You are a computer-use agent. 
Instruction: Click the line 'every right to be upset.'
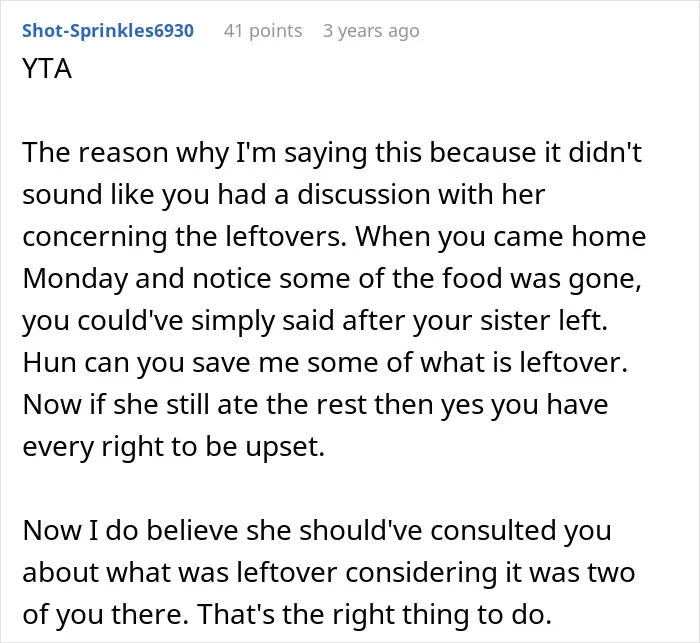tap(174, 447)
